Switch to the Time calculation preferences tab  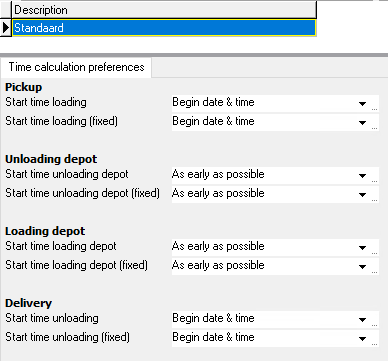(76, 67)
